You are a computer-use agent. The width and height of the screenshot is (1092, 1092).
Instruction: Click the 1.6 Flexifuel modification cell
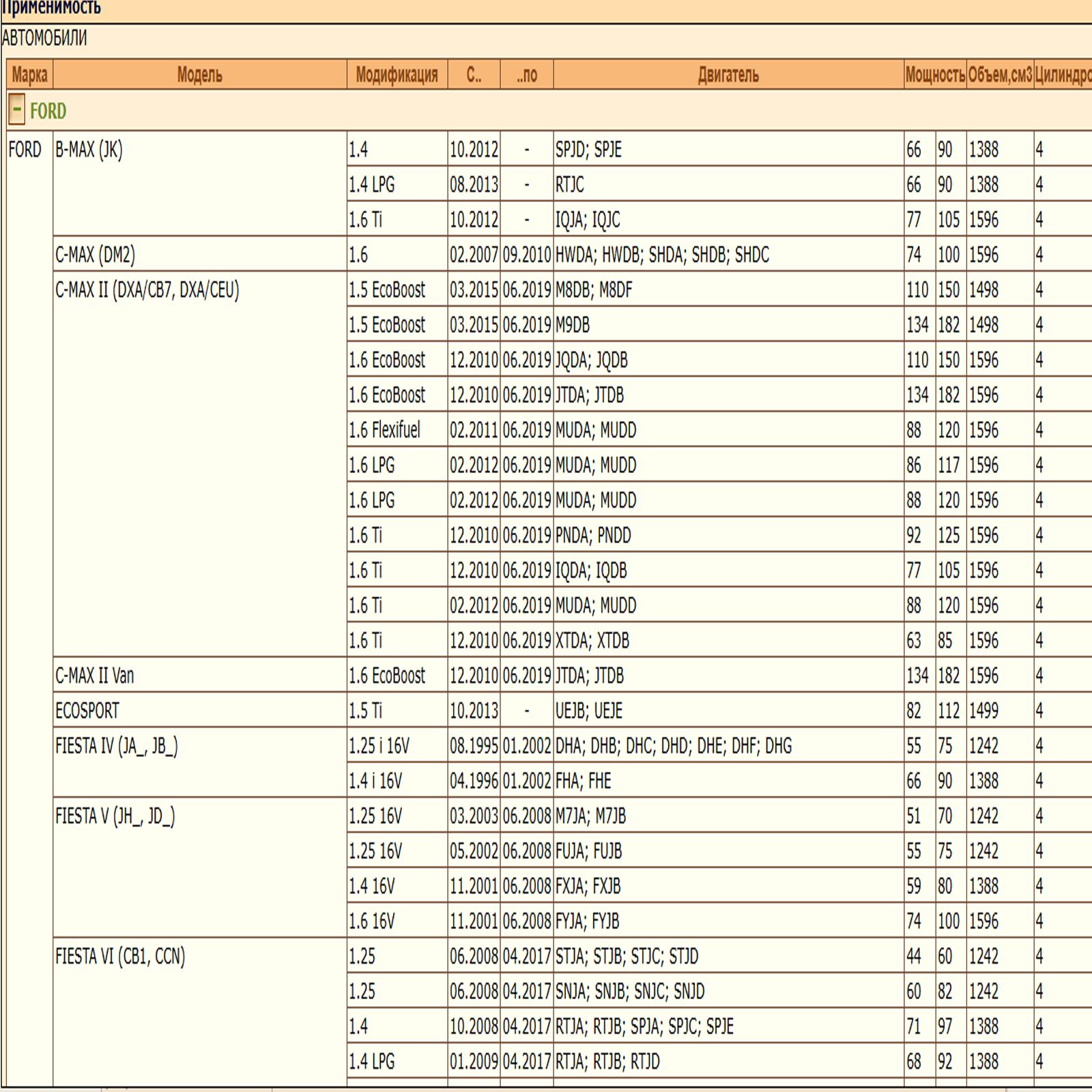[x=385, y=430]
